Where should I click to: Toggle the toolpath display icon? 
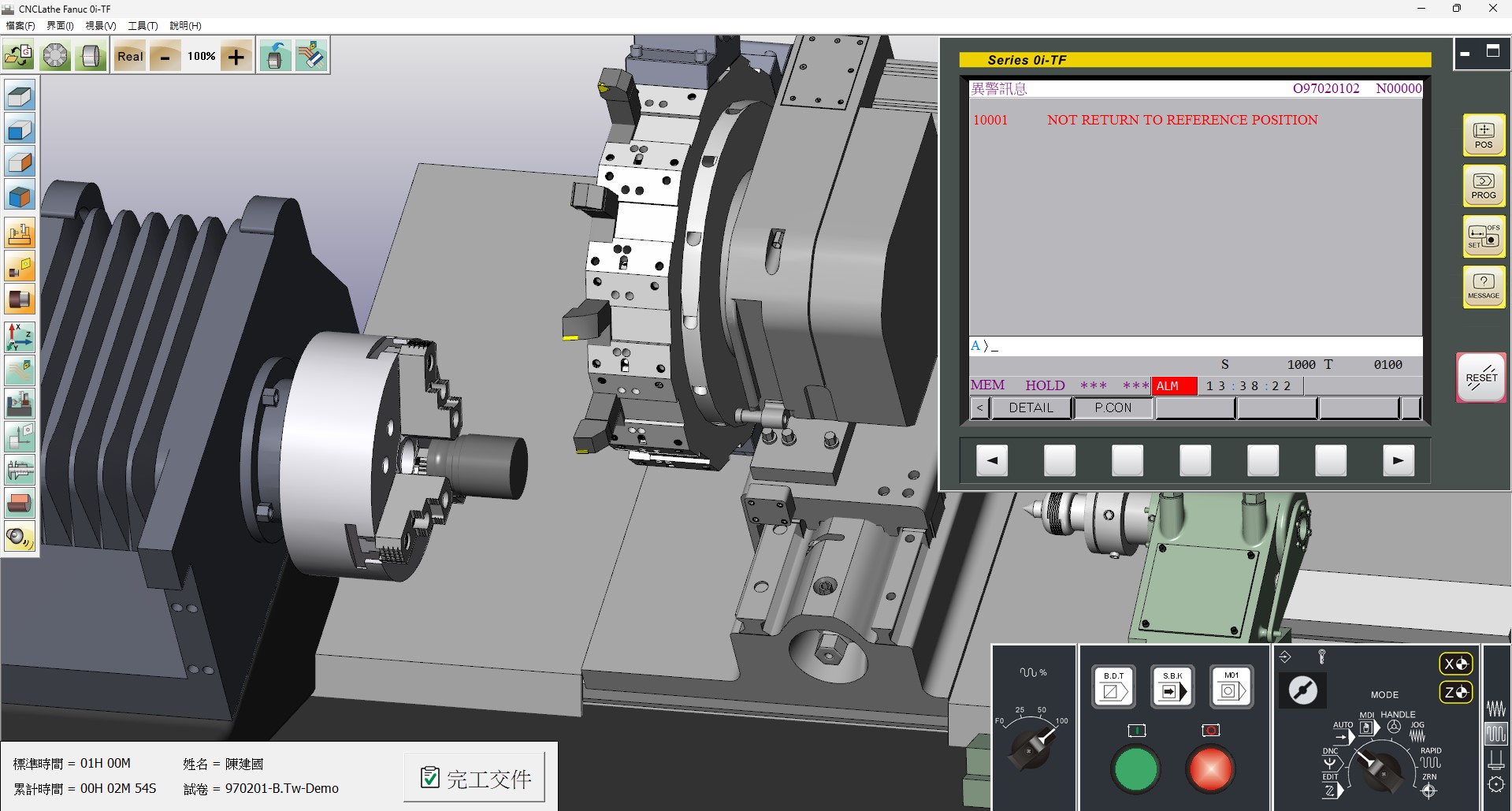tap(20, 370)
